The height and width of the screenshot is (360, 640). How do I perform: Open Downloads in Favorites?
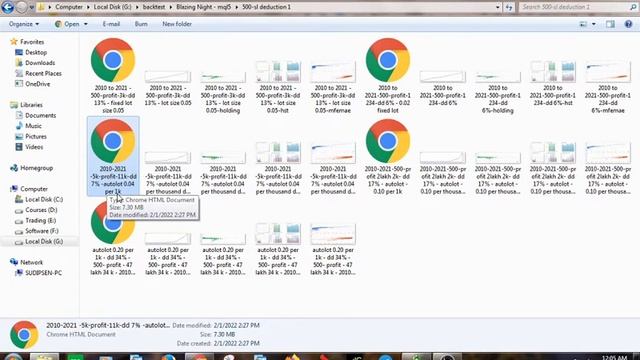point(40,63)
